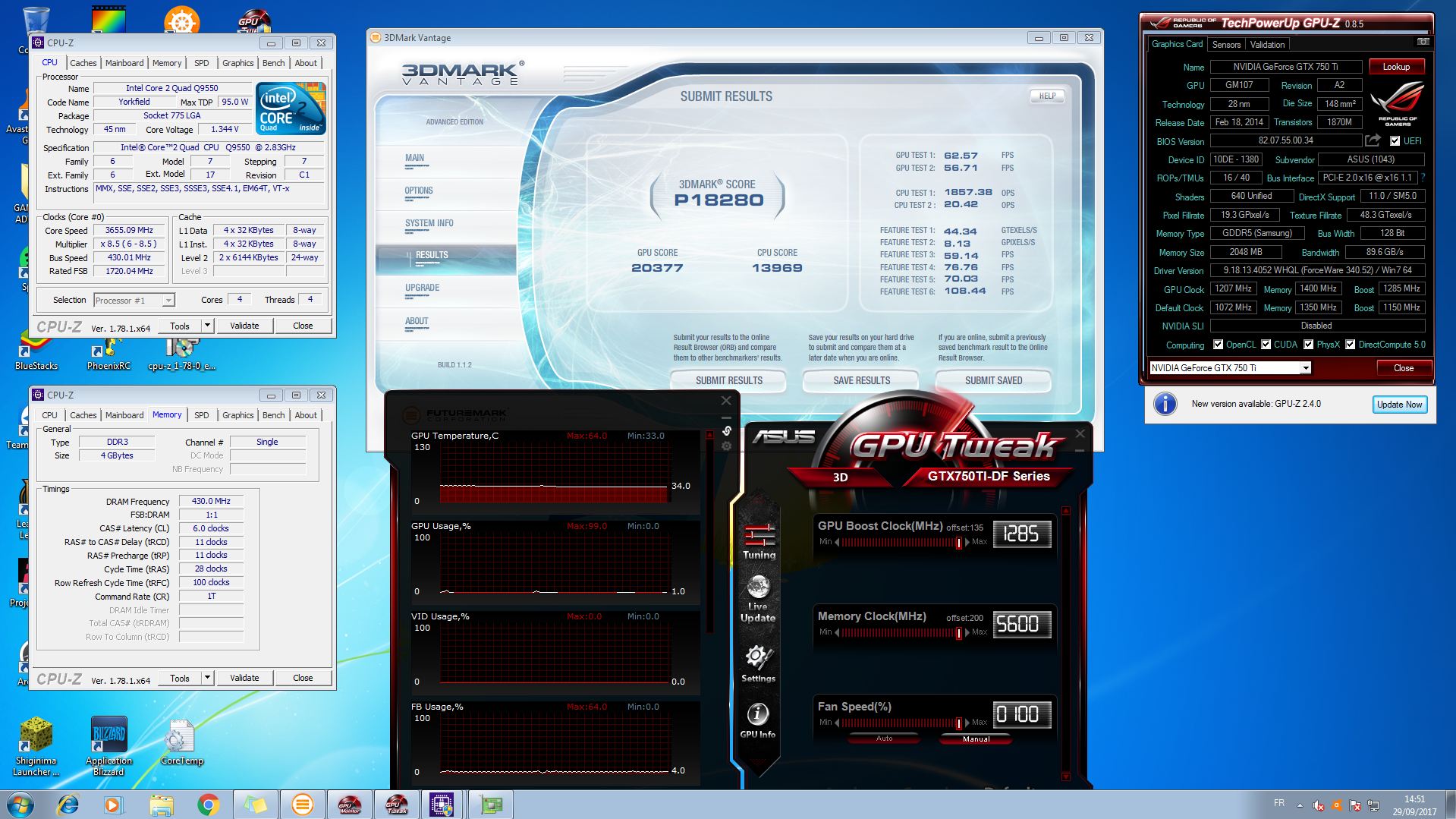Image resolution: width=1456 pixels, height=819 pixels.
Task: Switch to CPU-Z taskbar item
Action: tap(442, 805)
